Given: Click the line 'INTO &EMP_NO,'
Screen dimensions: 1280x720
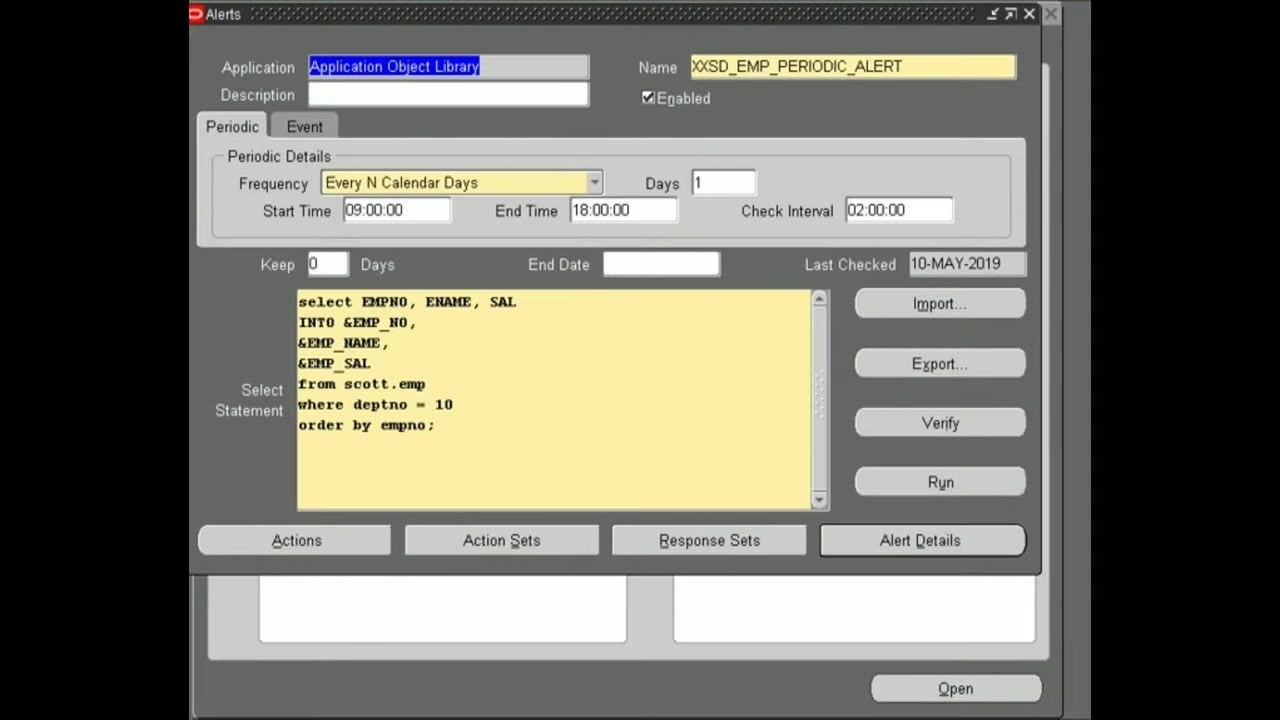Looking at the screenshot, I should pos(357,323).
